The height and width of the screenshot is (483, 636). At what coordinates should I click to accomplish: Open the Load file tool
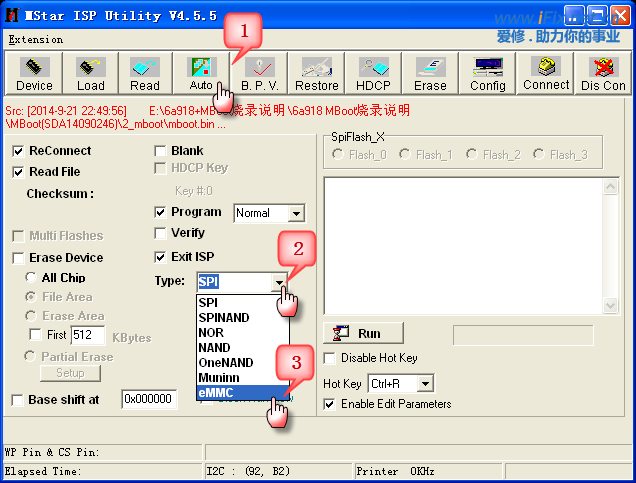(90, 73)
